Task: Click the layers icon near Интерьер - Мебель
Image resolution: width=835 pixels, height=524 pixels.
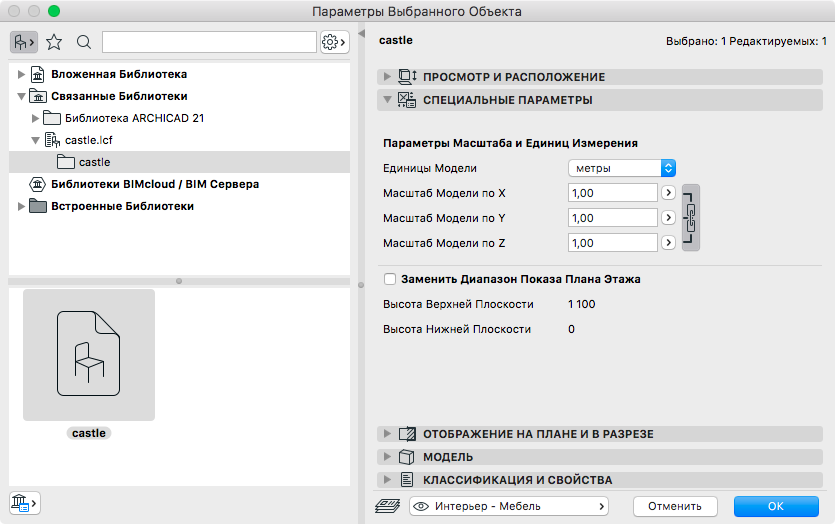Action: 388,506
